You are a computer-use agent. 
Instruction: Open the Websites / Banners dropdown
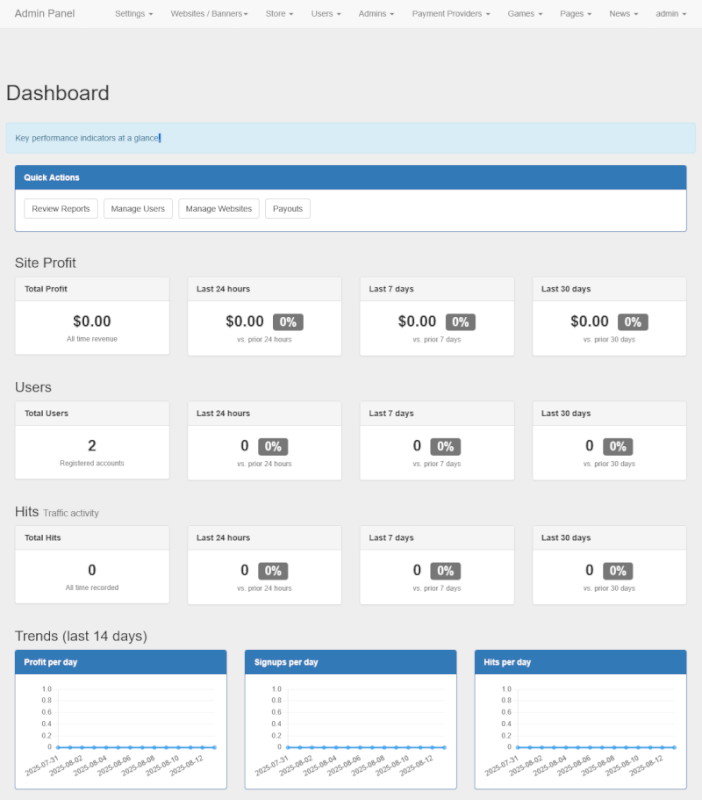209,15
